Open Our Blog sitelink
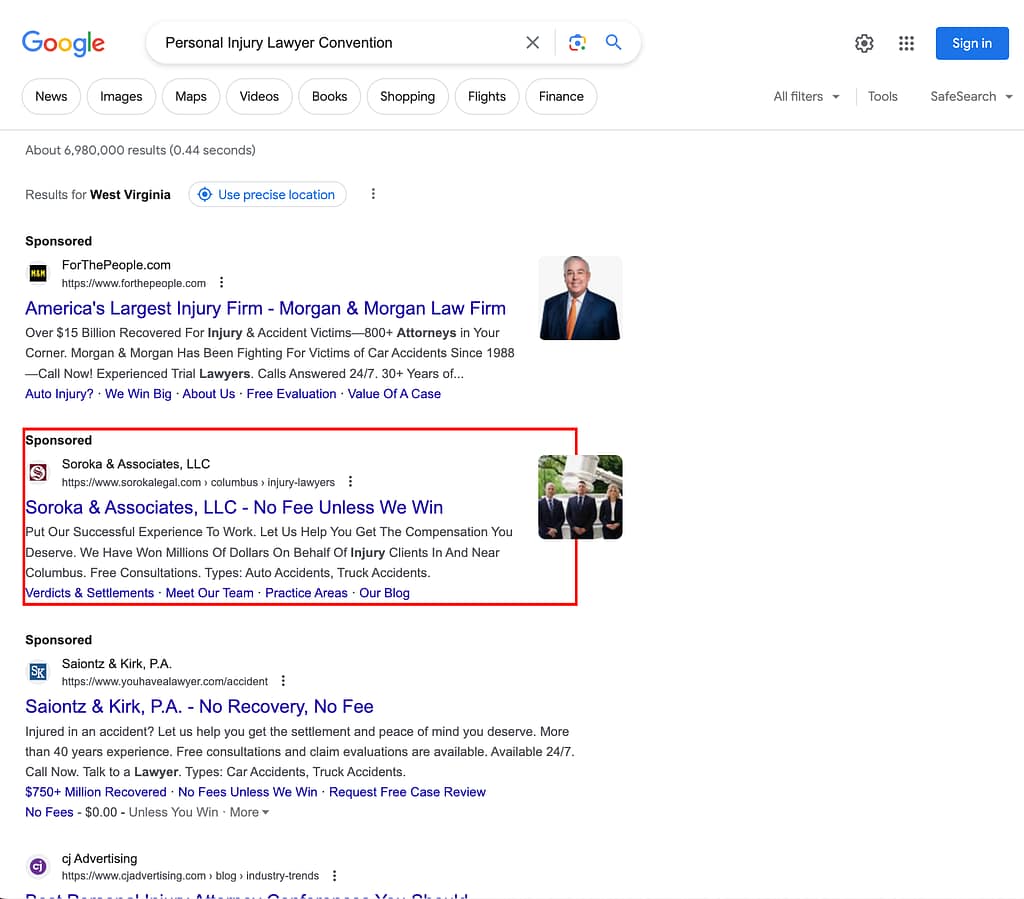The width and height of the screenshot is (1024, 899). (x=384, y=593)
